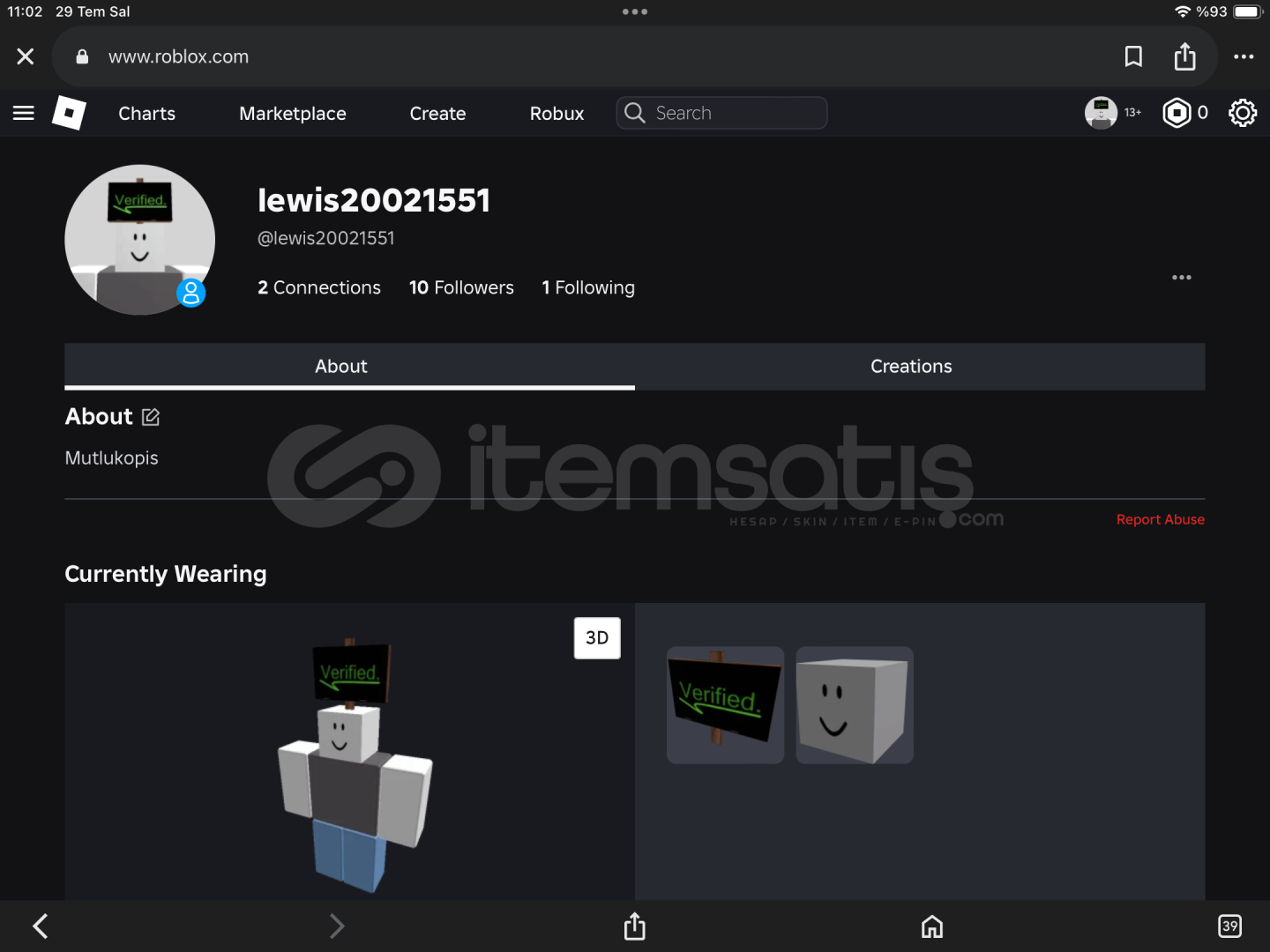This screenshot has height=952, width=1270.
Task: Tap the lock icon in address bar
Action: tap(82, 56)
